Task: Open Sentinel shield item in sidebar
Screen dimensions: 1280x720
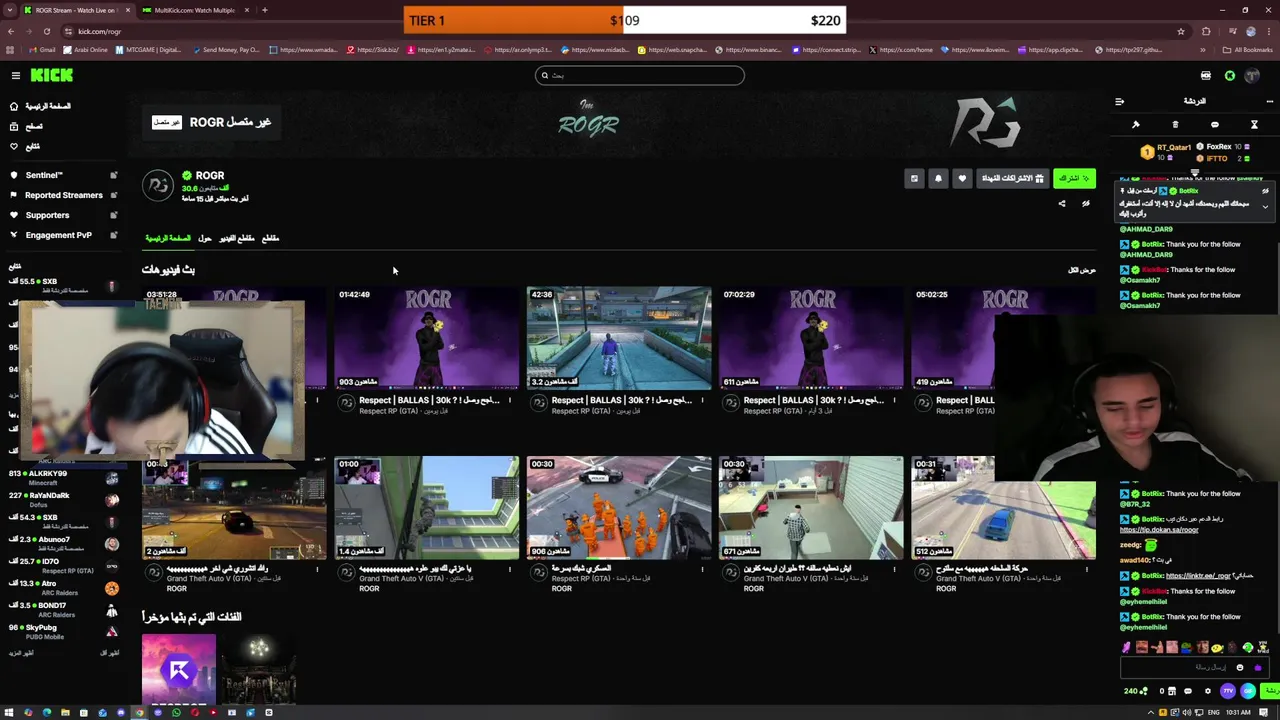Action: click(x=44, y=175)
